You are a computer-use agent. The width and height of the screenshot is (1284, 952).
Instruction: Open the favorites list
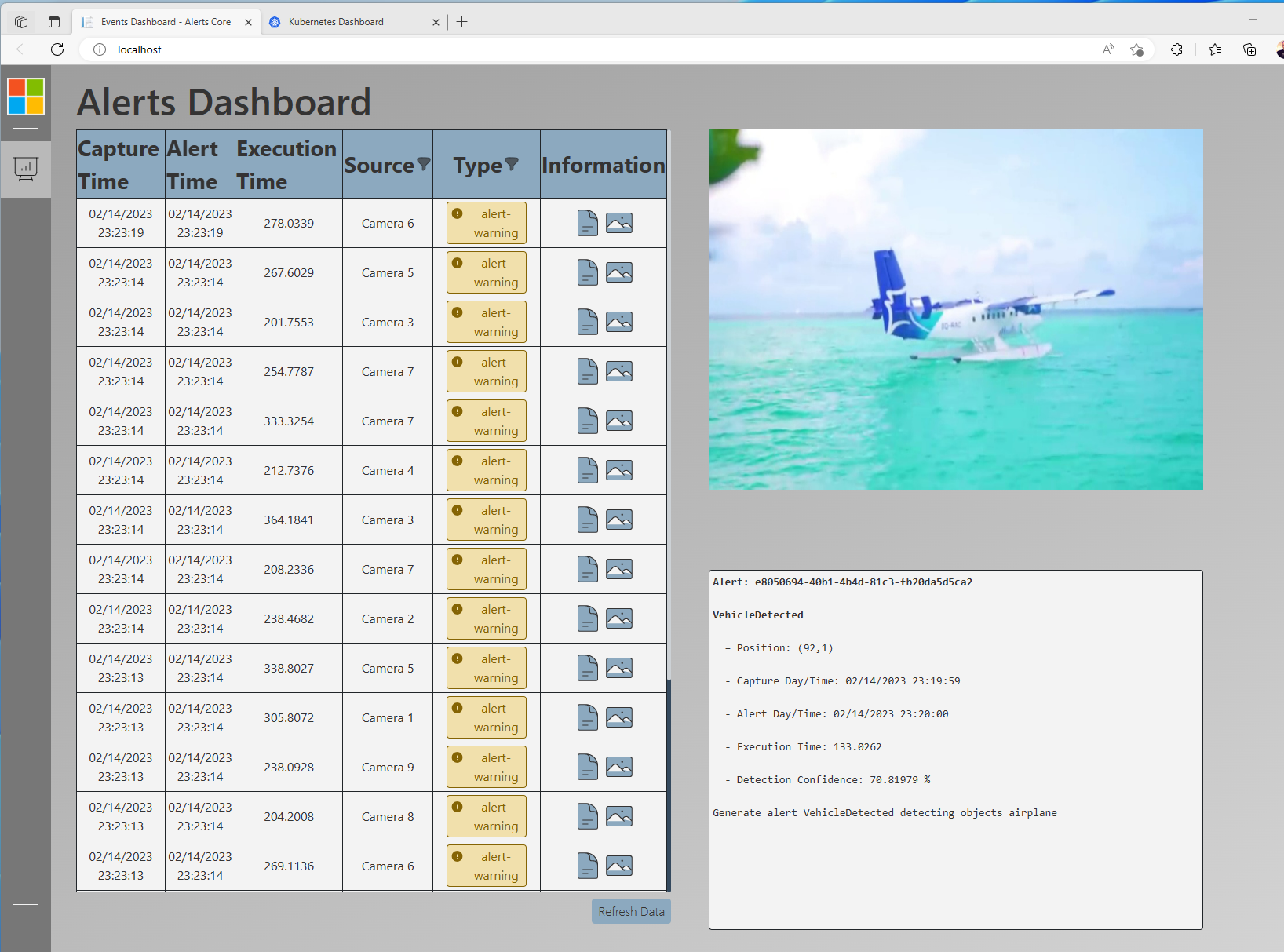1215,49
